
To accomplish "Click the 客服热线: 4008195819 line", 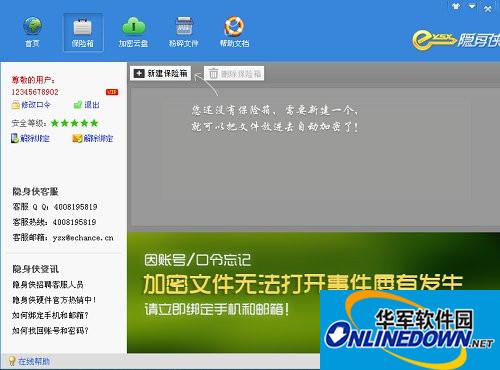I will click(54, 222).
